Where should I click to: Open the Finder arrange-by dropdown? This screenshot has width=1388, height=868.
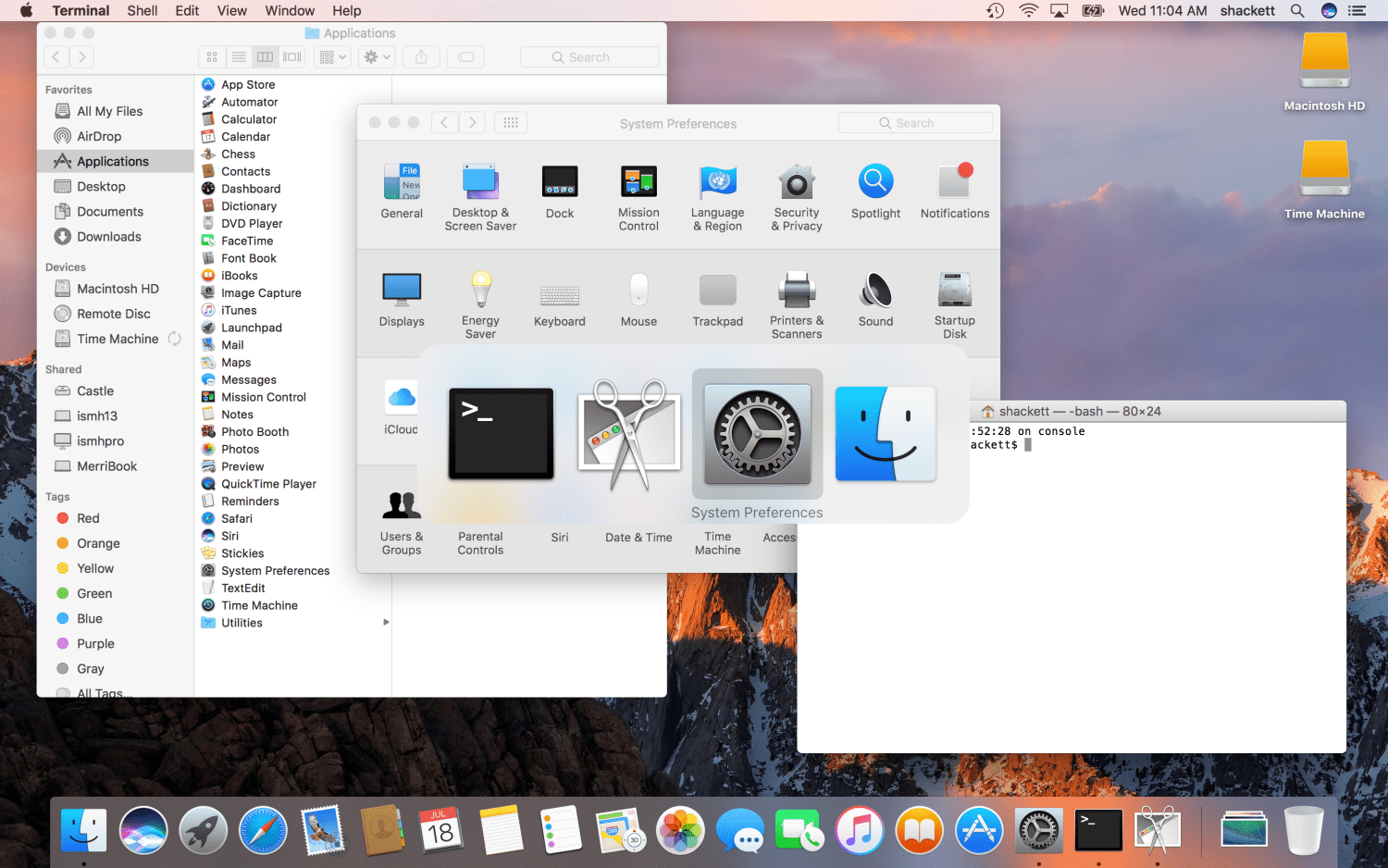point(332,57)
